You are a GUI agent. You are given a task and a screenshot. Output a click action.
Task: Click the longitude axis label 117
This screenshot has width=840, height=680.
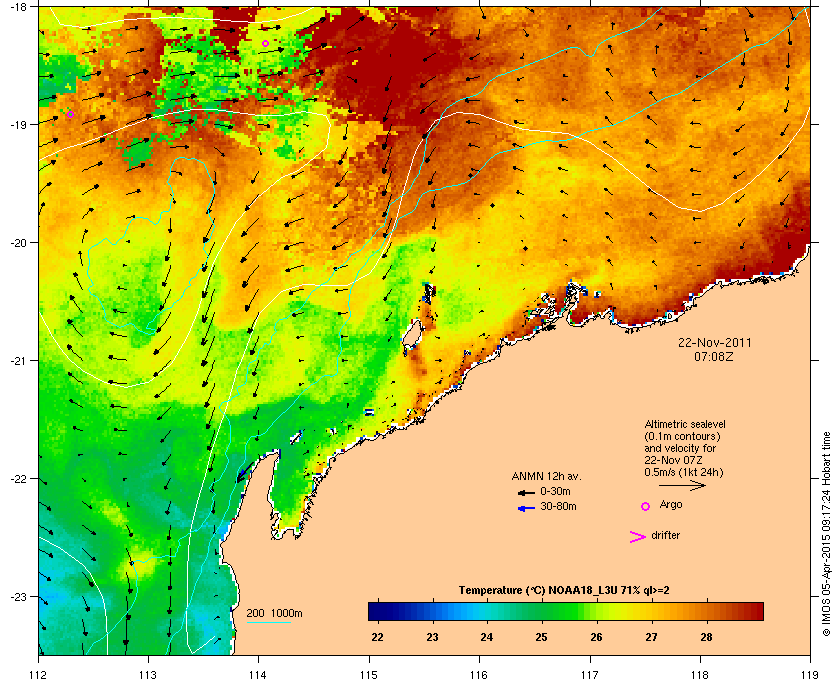(x=590, y=674)
